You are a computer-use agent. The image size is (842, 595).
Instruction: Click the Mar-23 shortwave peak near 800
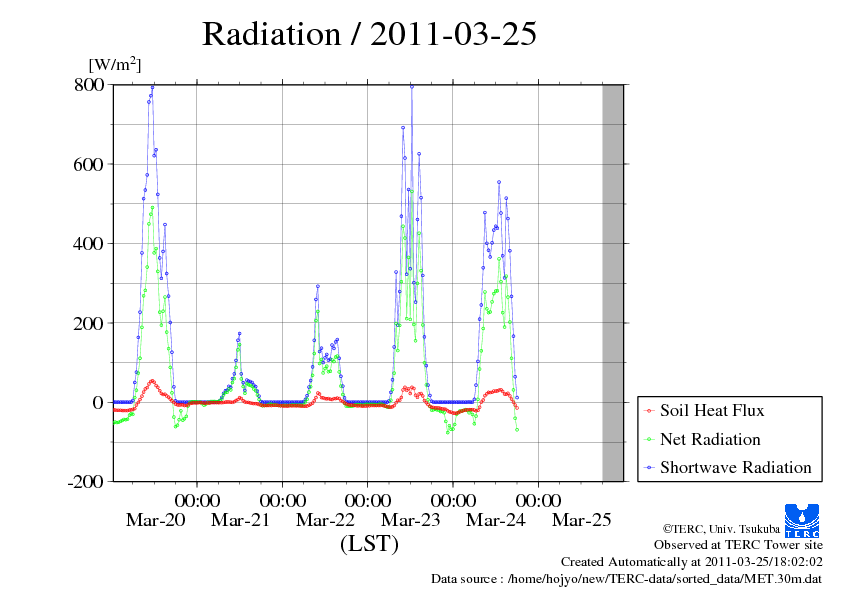pyautogui.click(x=412, y=86)
